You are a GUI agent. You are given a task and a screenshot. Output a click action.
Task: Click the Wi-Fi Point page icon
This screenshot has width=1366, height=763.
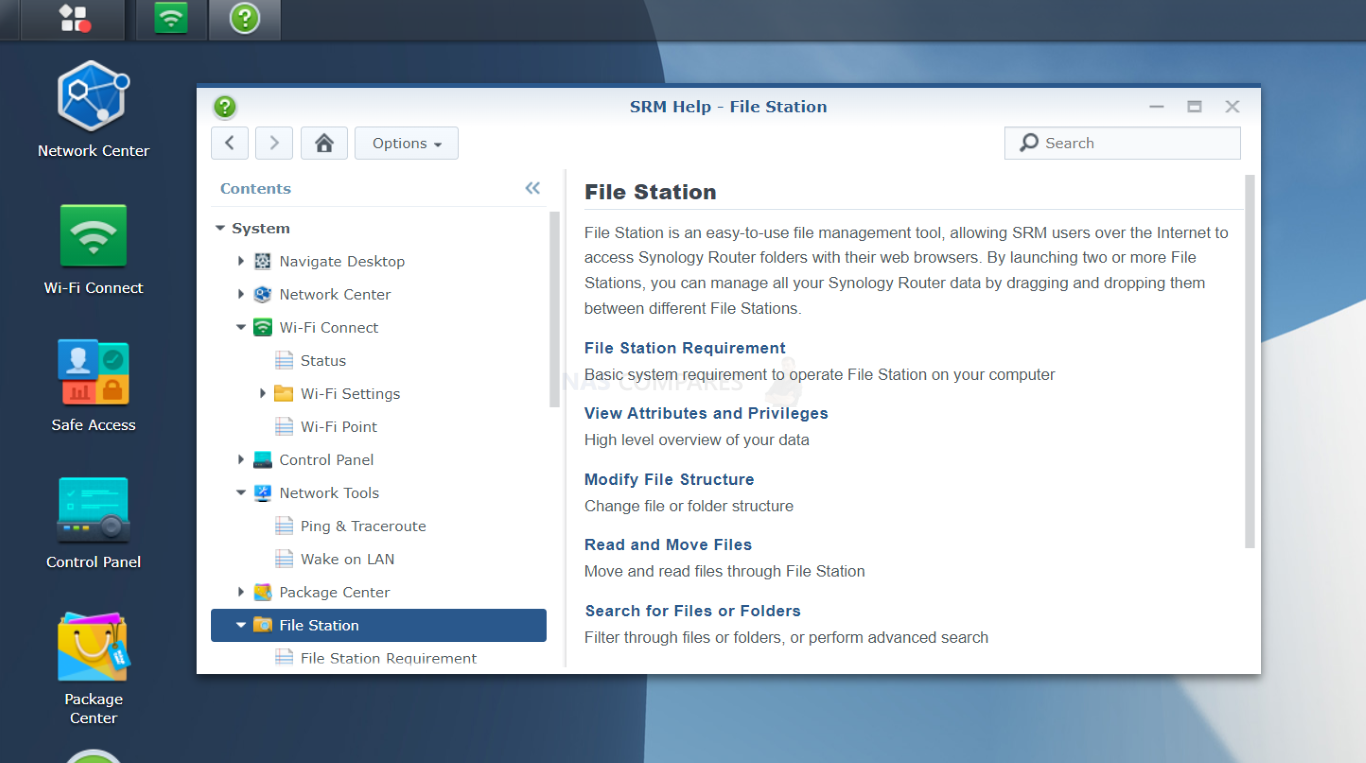284,426
